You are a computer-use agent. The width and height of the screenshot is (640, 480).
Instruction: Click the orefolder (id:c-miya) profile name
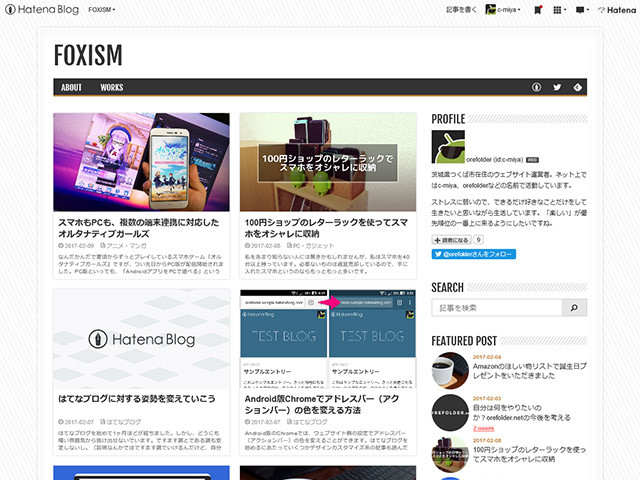point(495,160)
